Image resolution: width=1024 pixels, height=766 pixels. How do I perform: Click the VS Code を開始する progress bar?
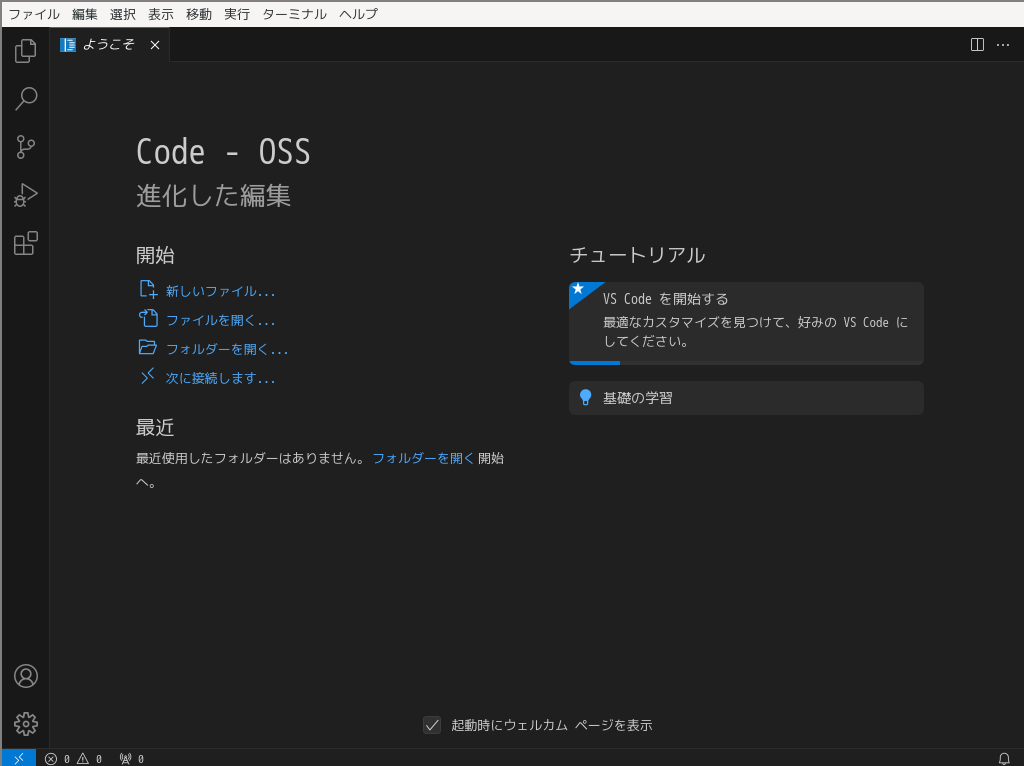tap(746, 362)
